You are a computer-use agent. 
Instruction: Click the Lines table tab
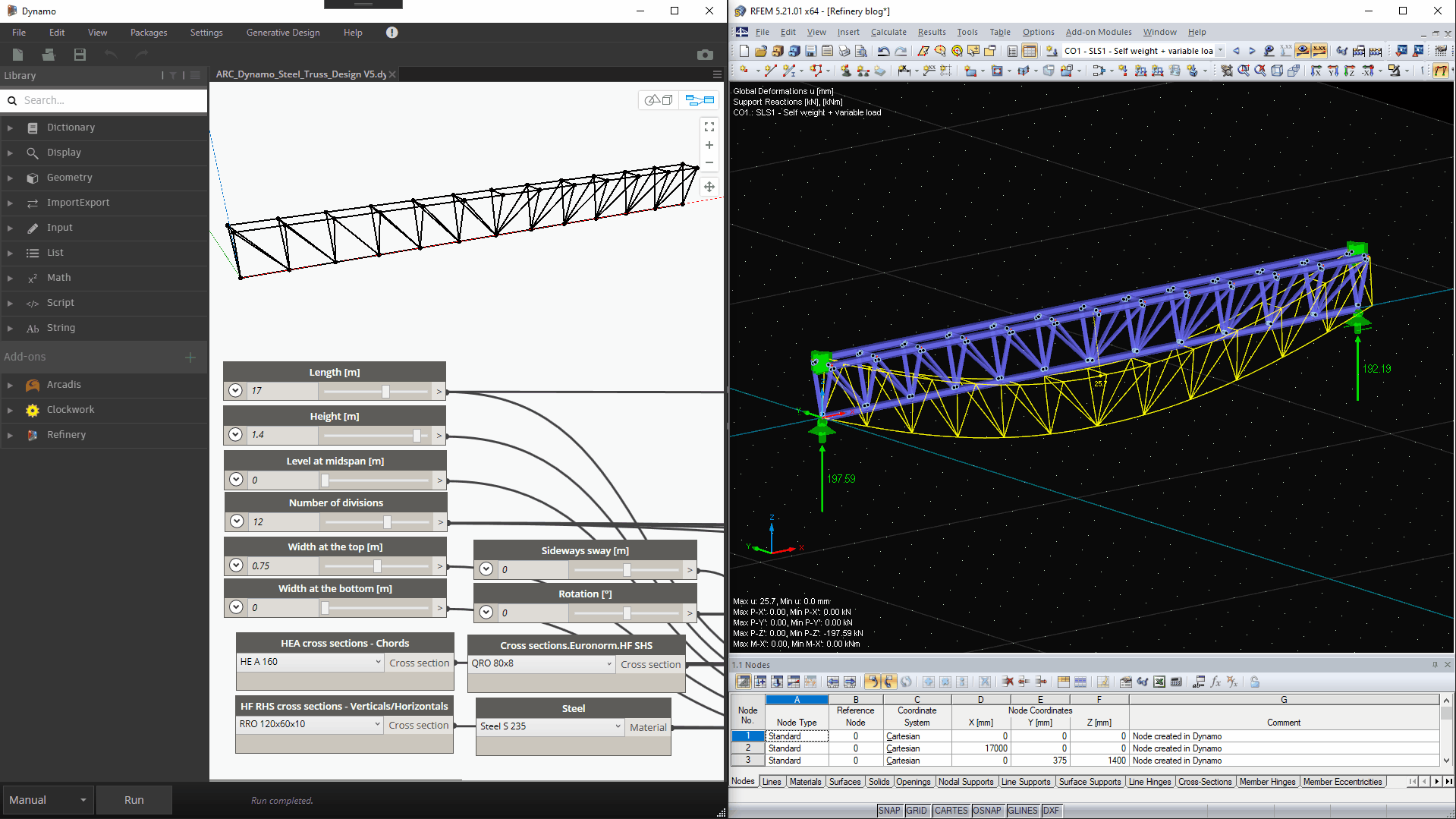pyautogui.click(x=772, y=782)
